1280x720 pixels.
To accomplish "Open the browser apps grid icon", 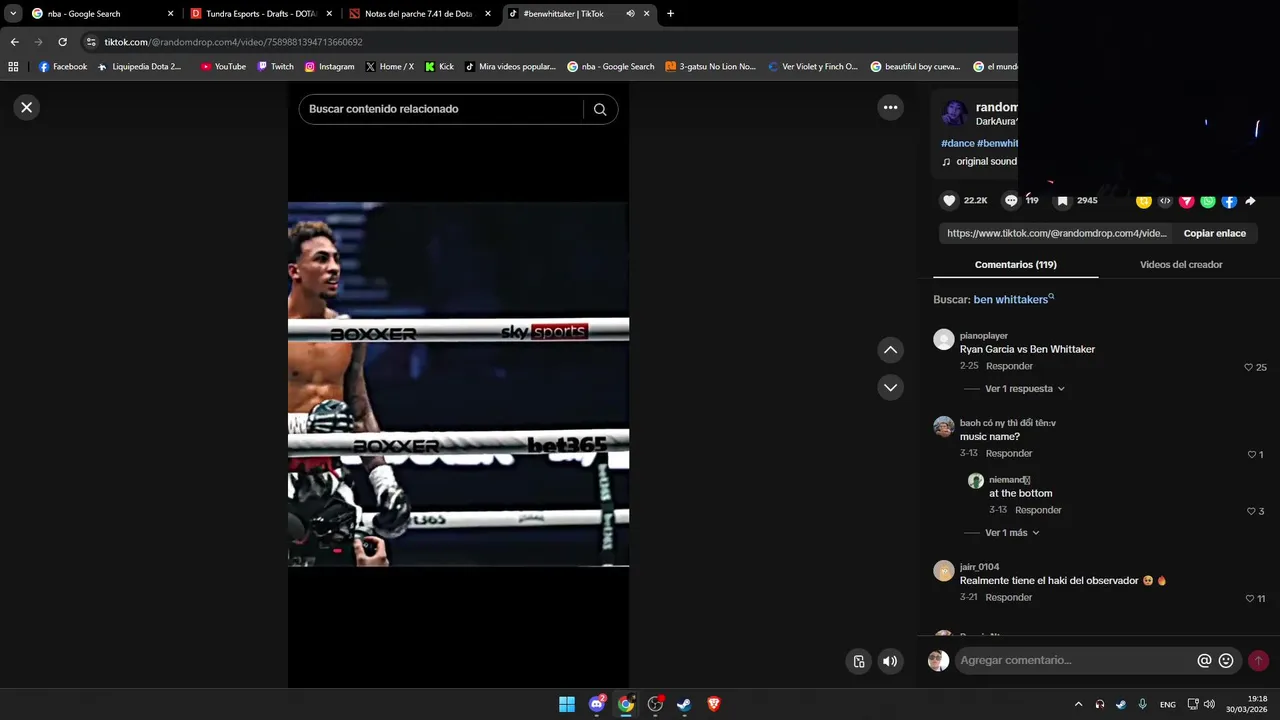I will coord(13,67).
